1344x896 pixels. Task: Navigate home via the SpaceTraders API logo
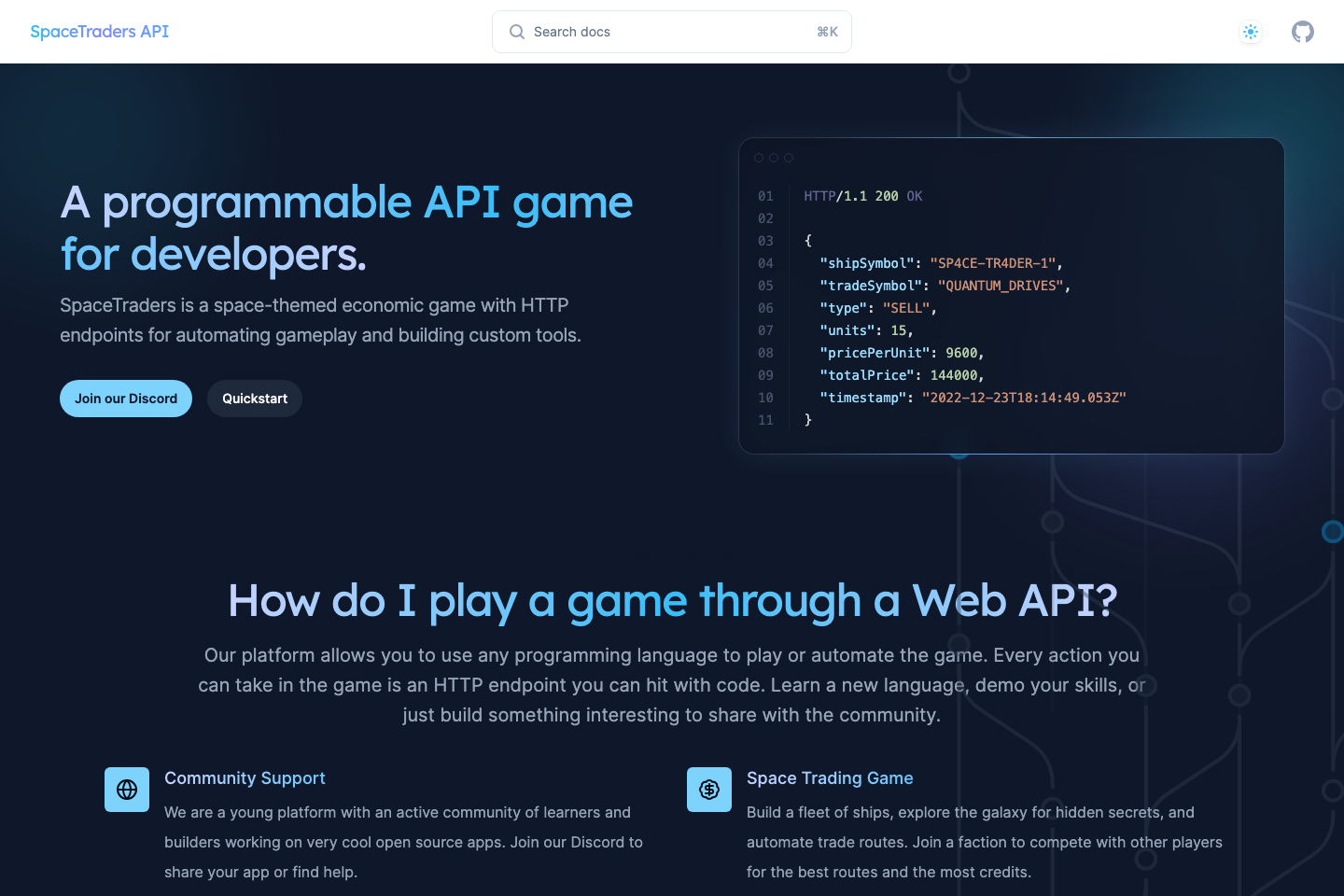coord(99,32)
